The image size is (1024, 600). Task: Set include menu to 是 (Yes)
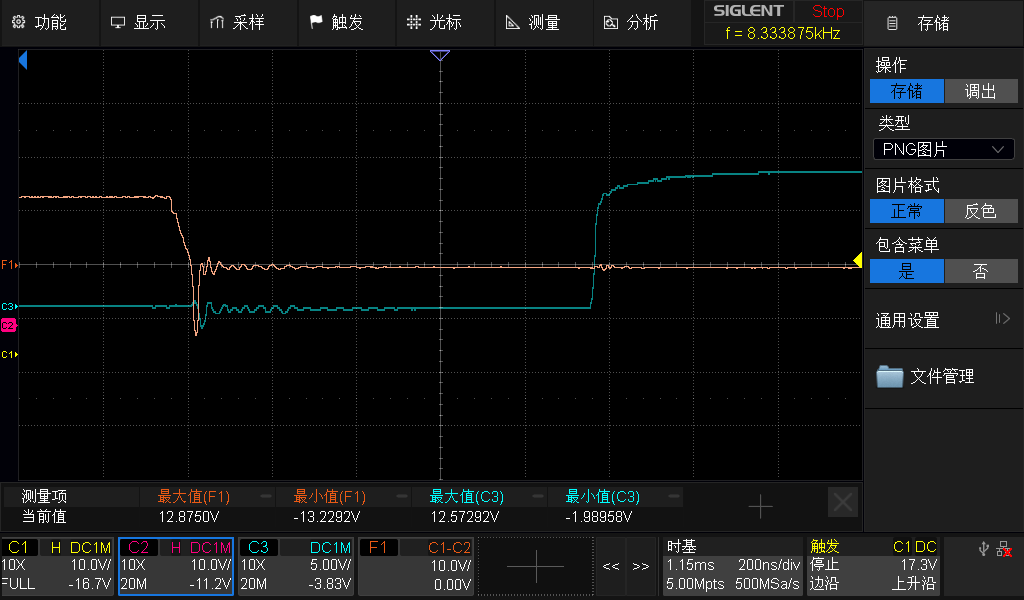click(x=906, y=271)
